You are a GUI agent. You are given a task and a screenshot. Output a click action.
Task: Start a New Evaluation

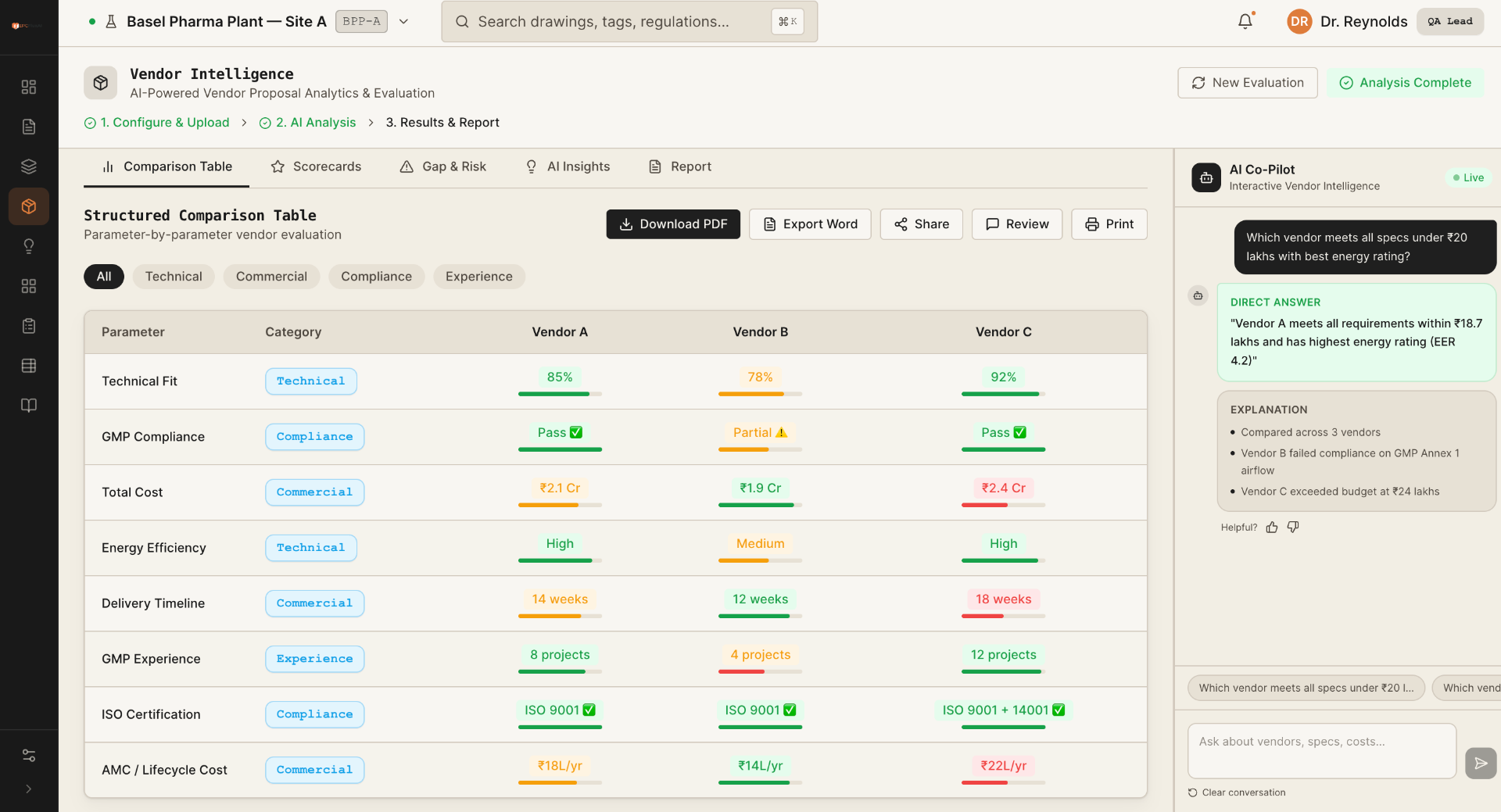[1248, 83]
